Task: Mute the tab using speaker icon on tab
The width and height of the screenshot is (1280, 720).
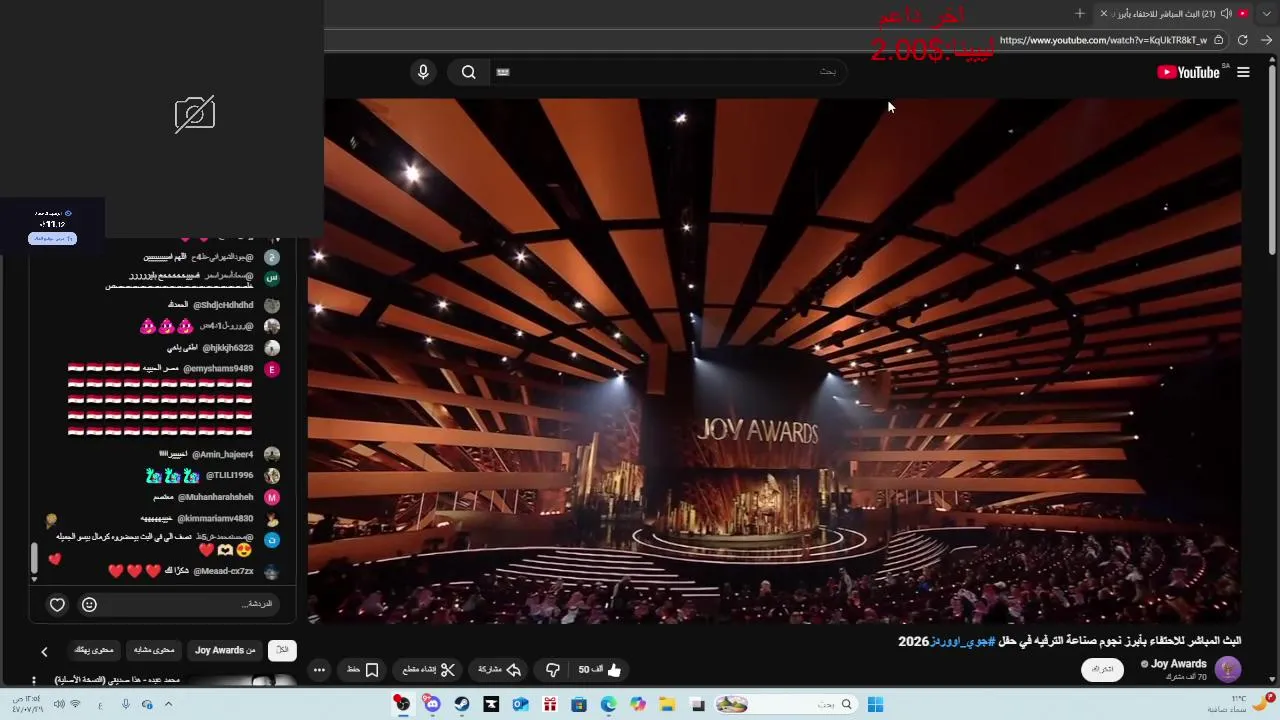Action: click(x=1226, y=13)
